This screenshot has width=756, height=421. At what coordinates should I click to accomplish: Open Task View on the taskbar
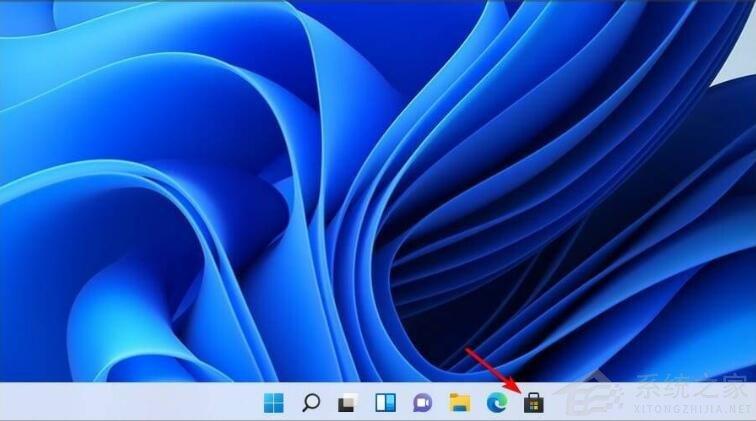[x=348, y=403]
